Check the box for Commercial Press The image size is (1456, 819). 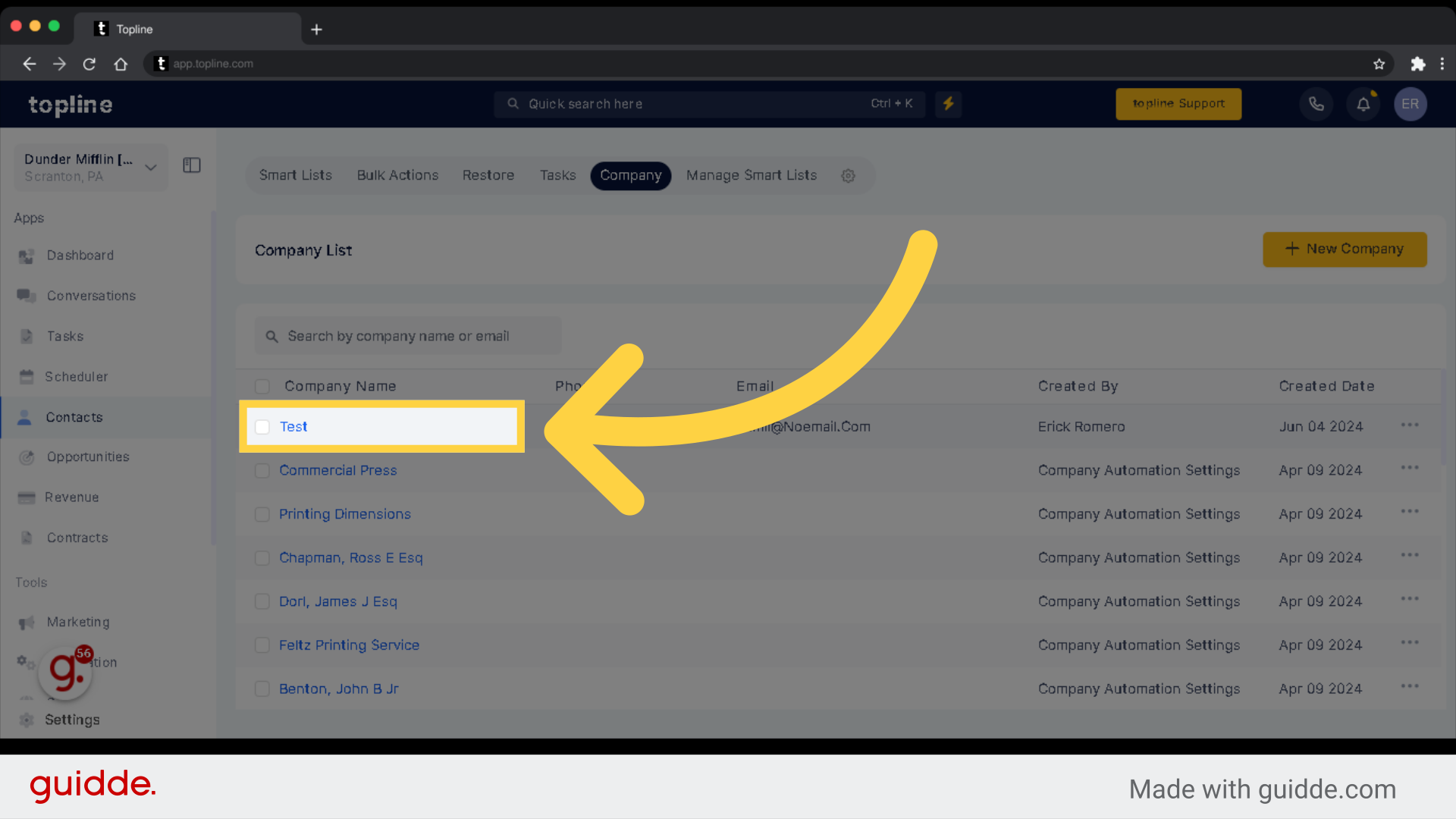(x=262, y=471)
